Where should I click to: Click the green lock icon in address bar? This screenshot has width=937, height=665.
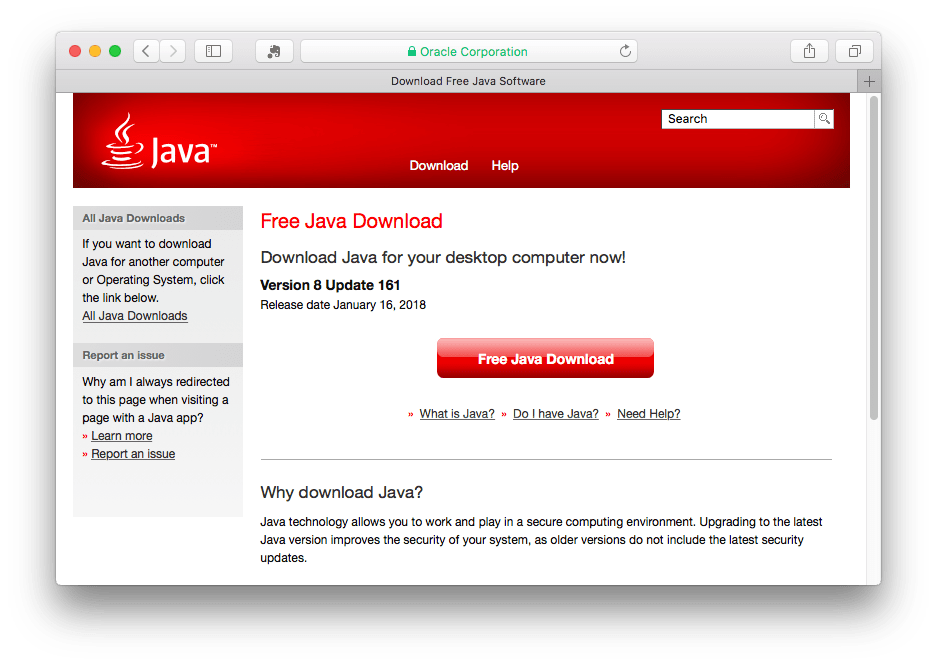tap(412, 51)
